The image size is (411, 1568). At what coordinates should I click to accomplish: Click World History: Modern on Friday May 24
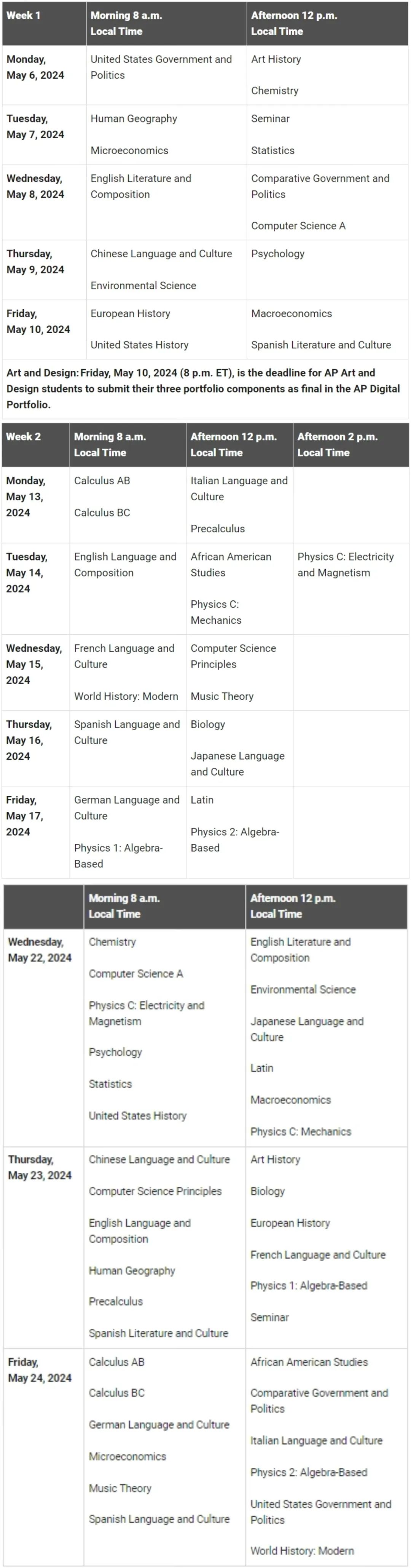302,1551
